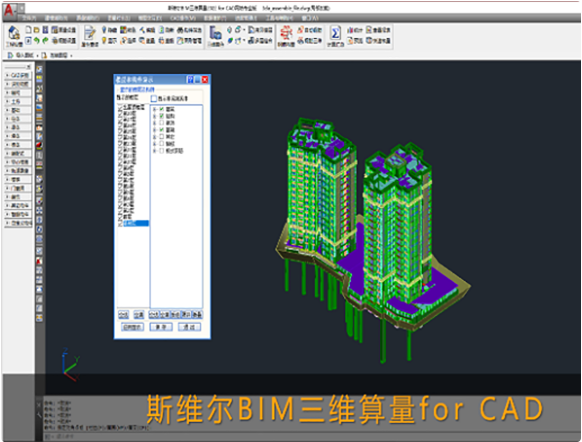
Task: Open first breadcrumb dropdown below the ribbon
Action: (37, 55)
